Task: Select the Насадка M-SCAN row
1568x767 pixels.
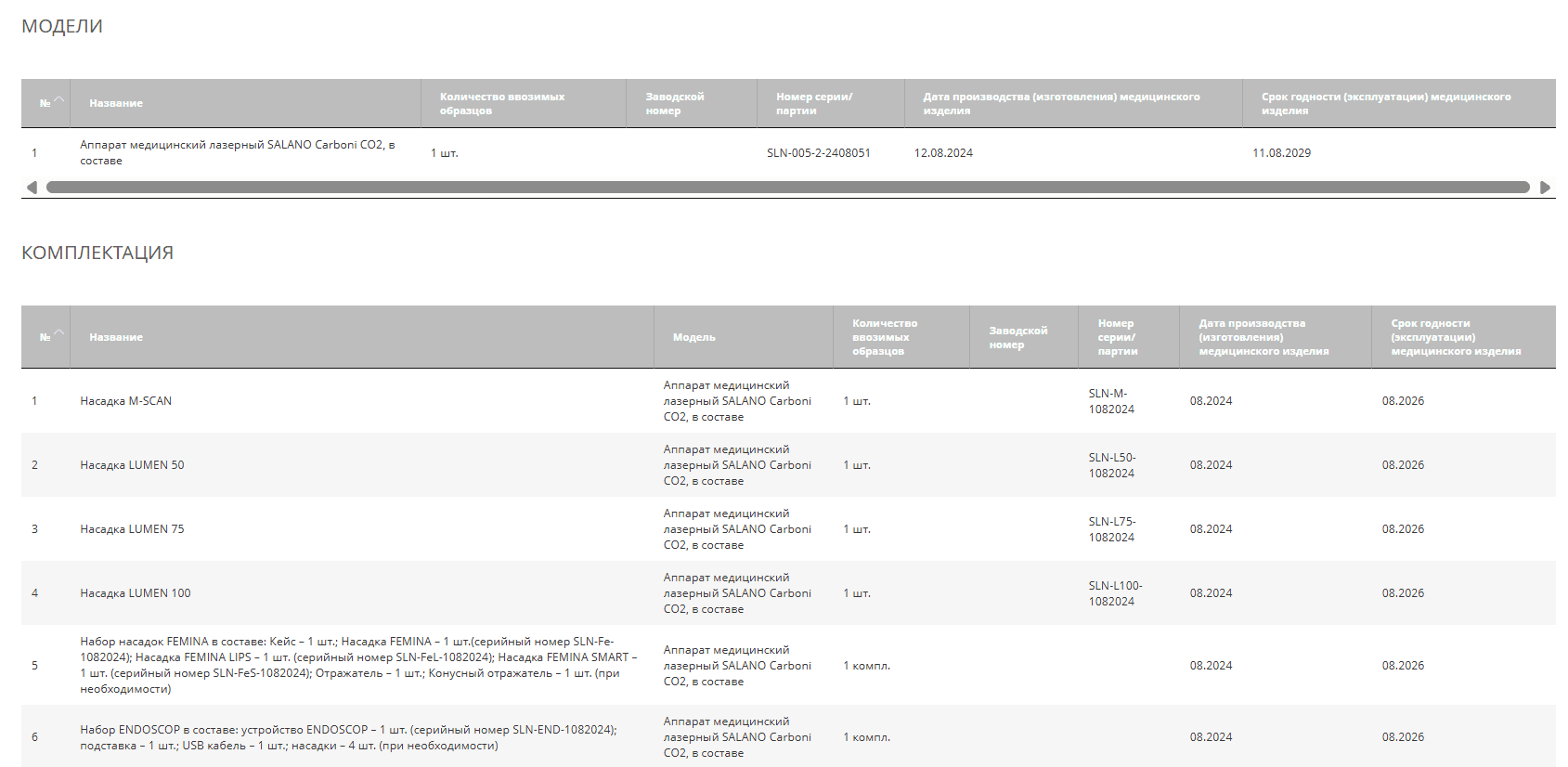Action: [126, 401]
